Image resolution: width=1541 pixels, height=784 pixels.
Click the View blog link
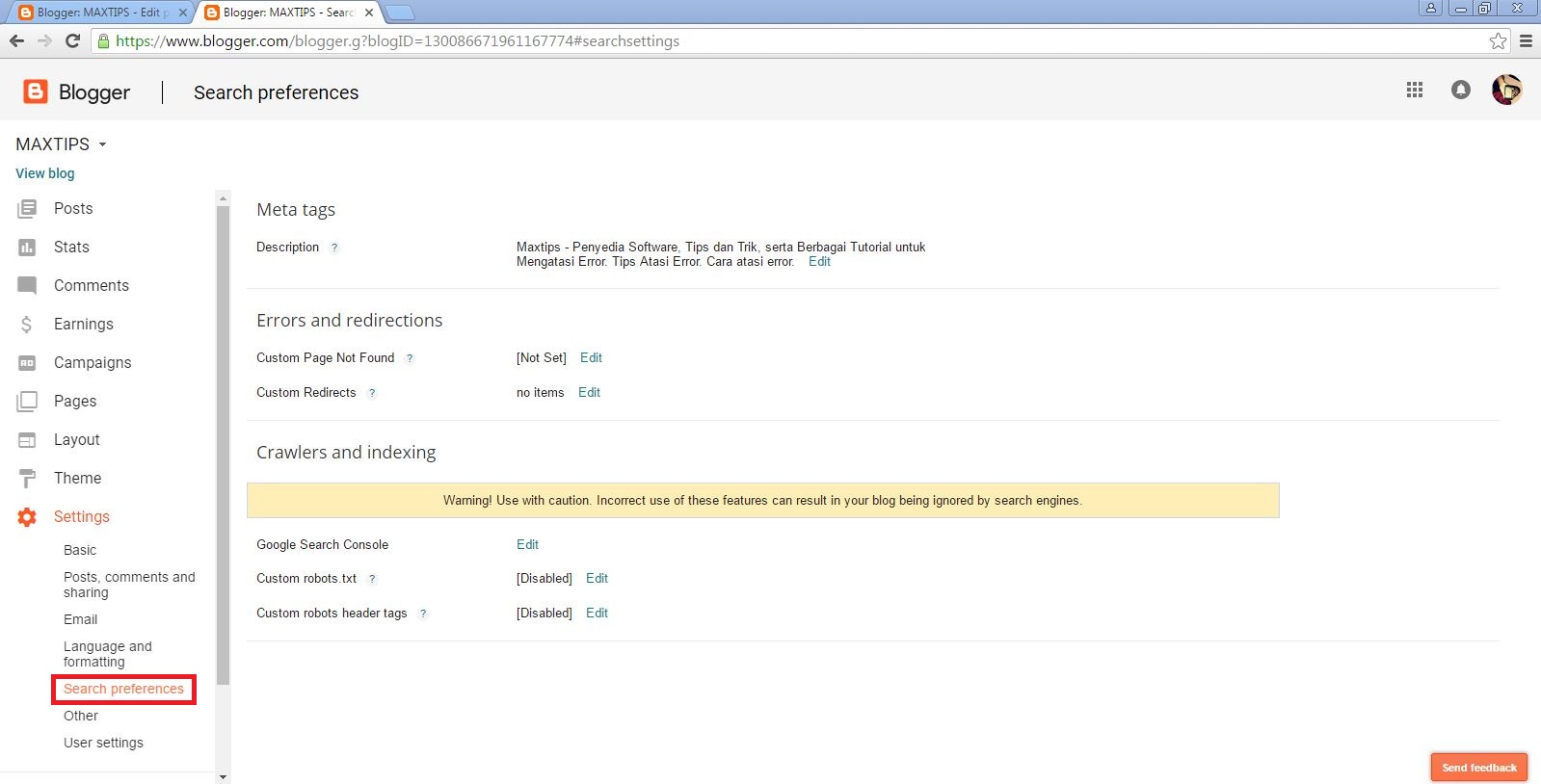(45, 173)
